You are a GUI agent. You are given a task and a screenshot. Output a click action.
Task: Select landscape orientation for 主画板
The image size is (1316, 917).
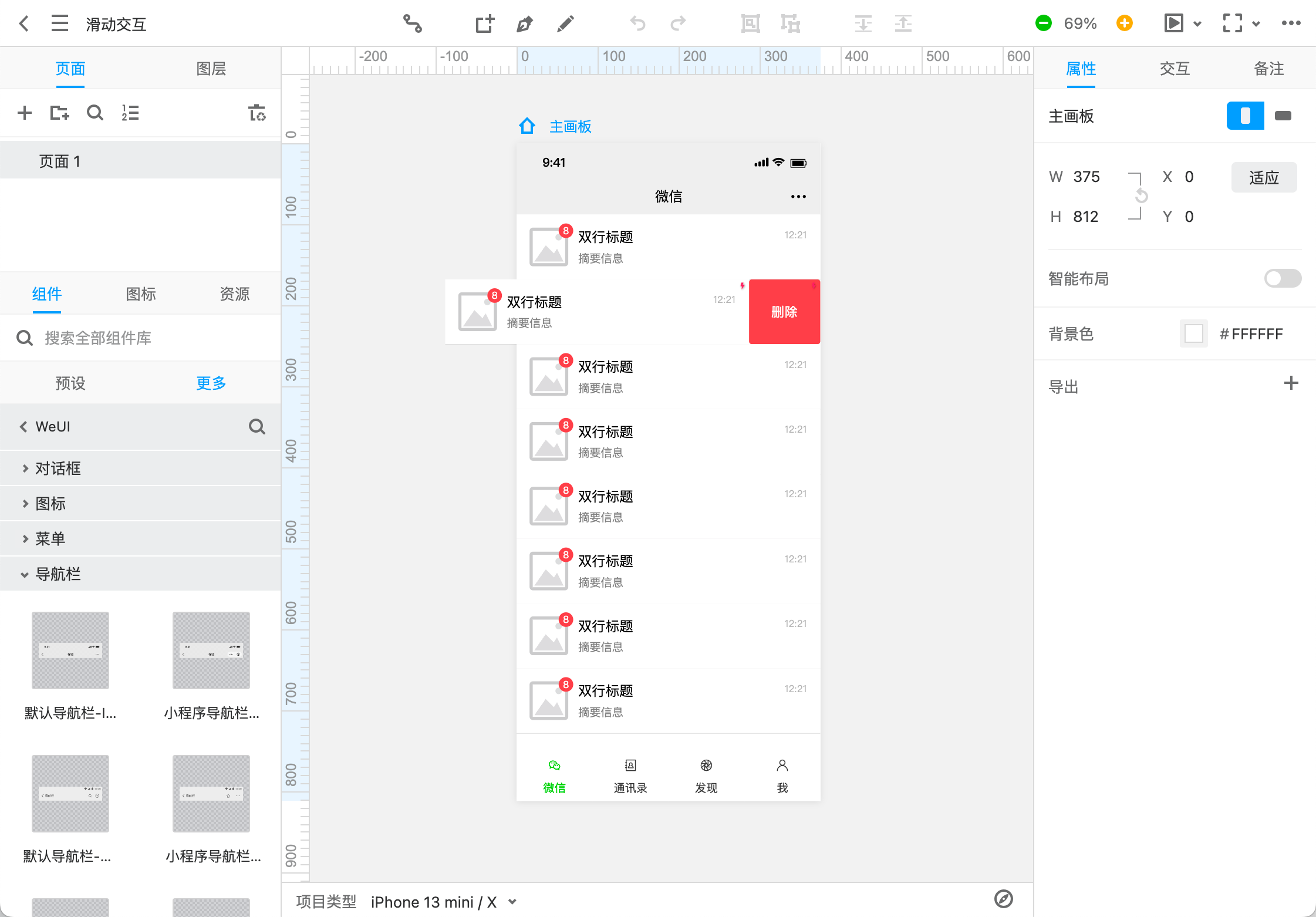pyautogui.click(x=1283, y=116)
